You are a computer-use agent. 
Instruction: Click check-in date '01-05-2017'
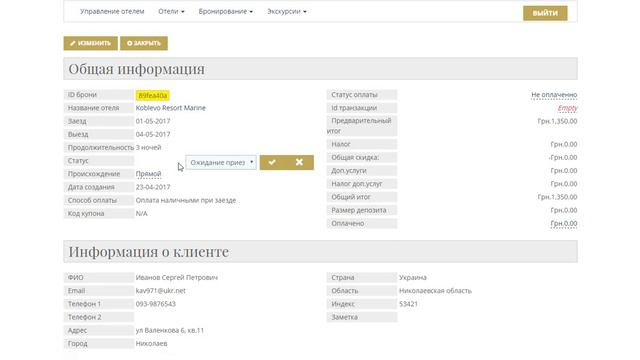click(x=153, y=121)
